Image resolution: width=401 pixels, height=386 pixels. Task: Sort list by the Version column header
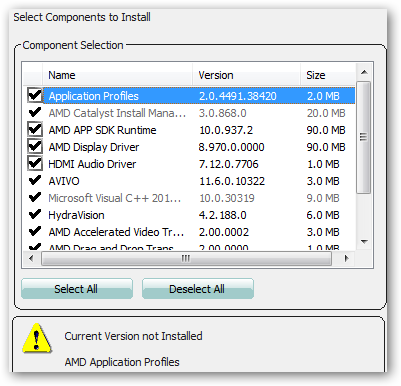pos(246,75)
